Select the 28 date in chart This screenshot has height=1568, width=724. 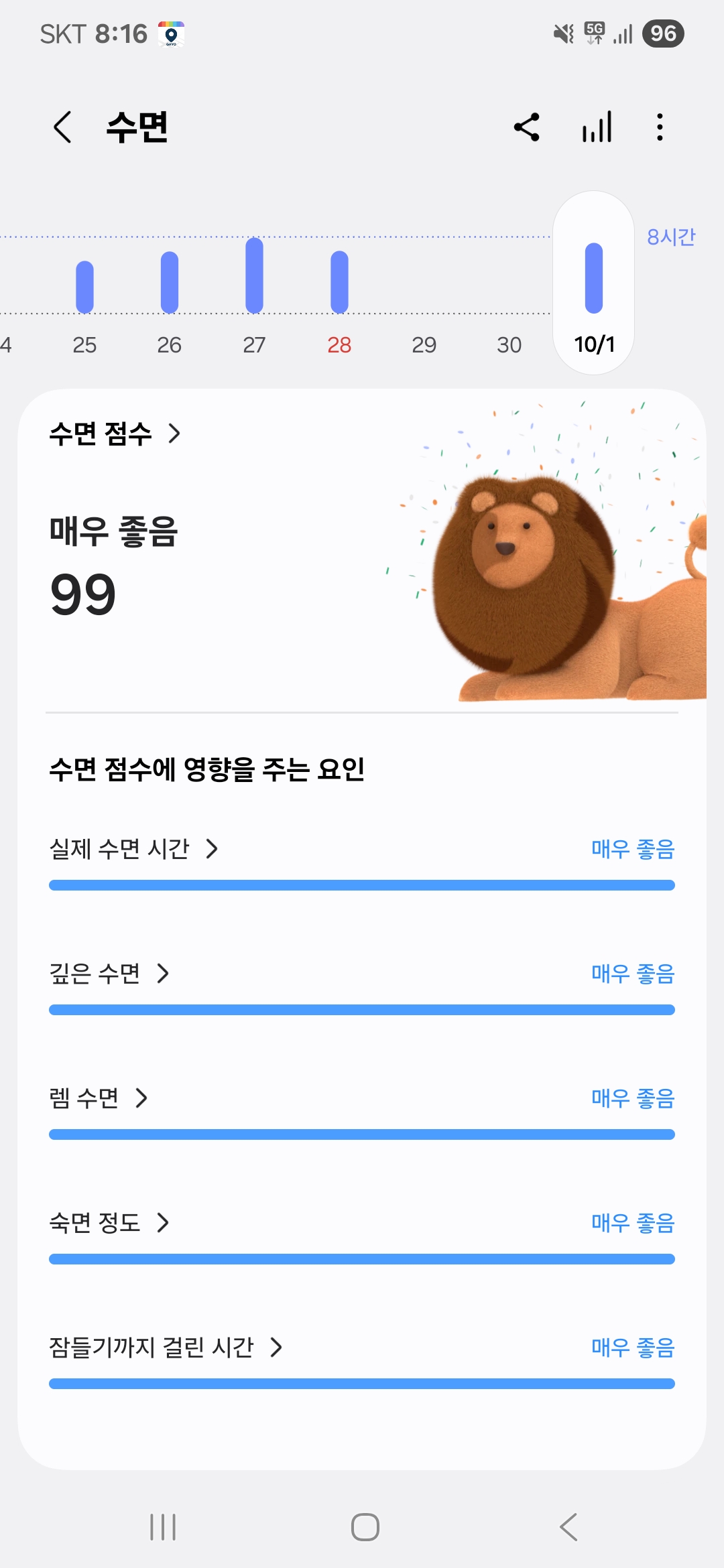(339, 344)
